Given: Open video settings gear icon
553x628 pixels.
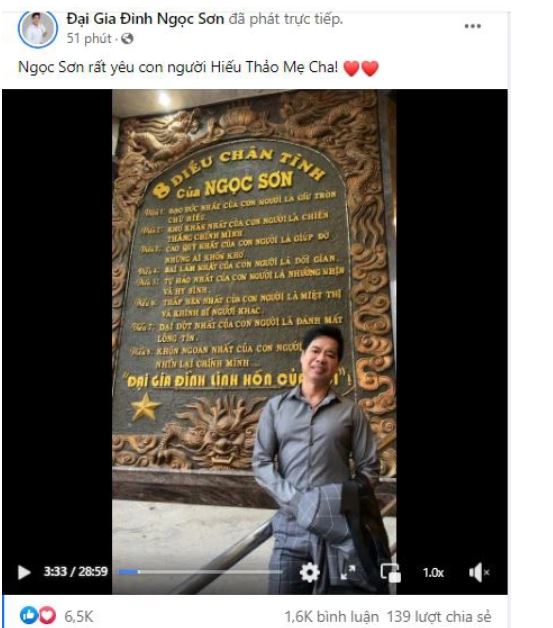Looking at the screenshot, I should point(310,572).
